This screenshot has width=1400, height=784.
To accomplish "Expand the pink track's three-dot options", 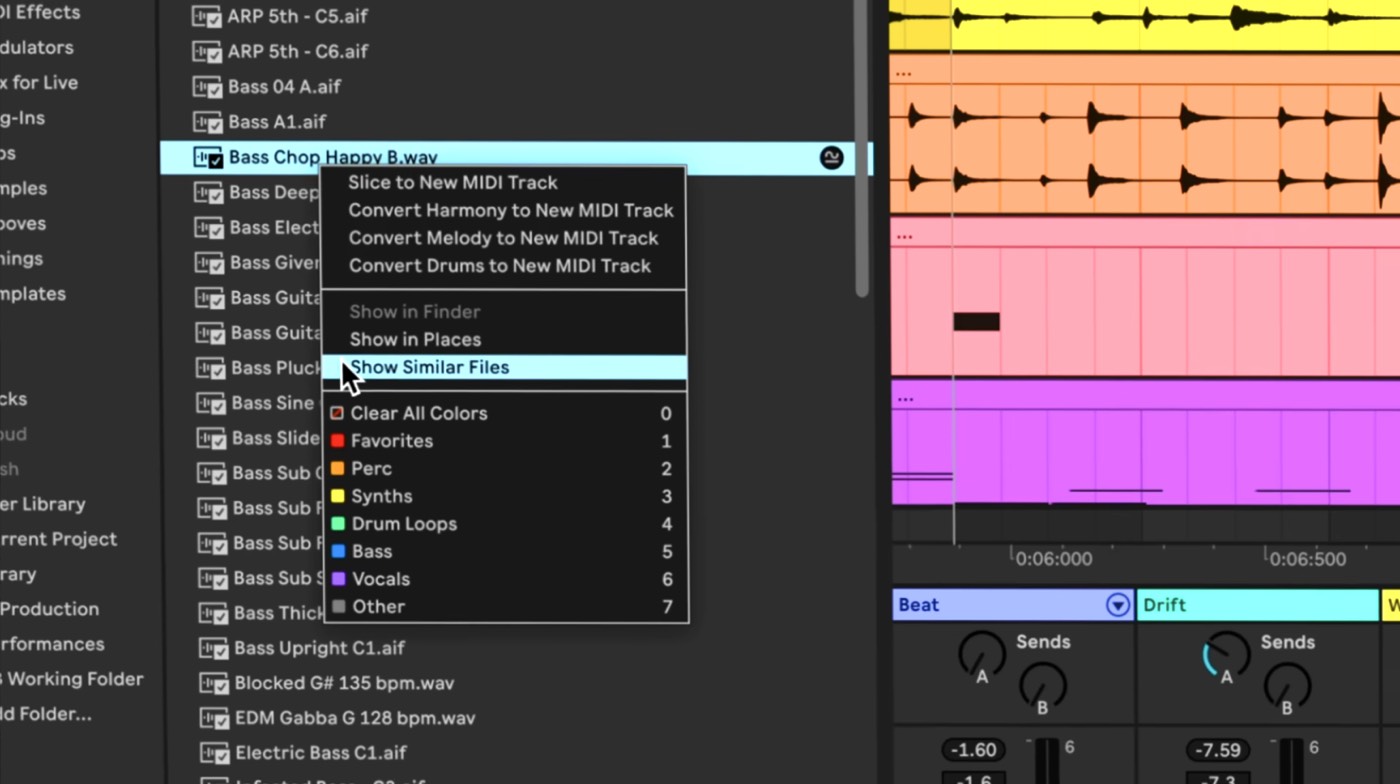I will (904, 237).
